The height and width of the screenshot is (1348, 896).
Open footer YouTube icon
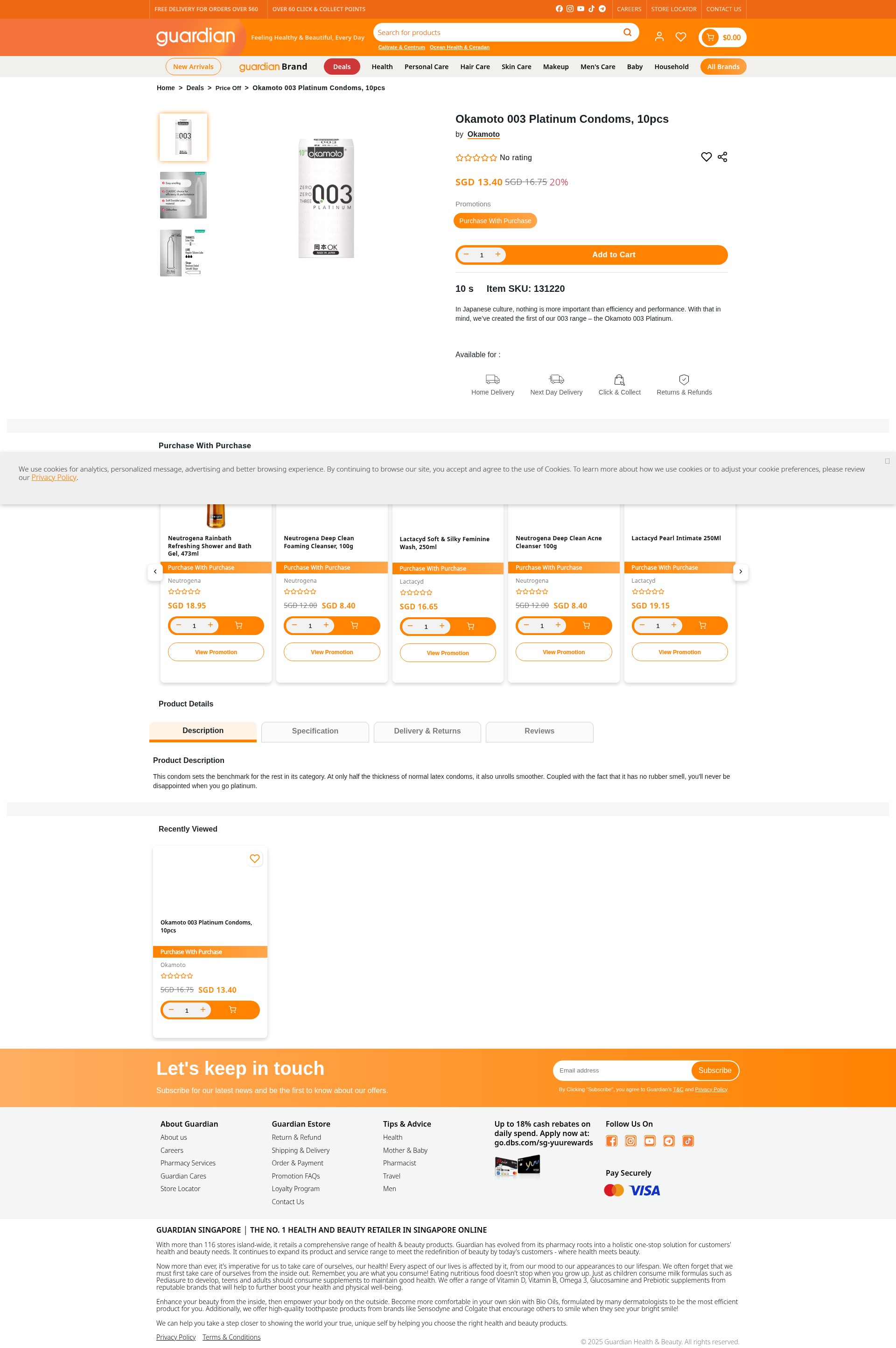tap(650, 1141)
